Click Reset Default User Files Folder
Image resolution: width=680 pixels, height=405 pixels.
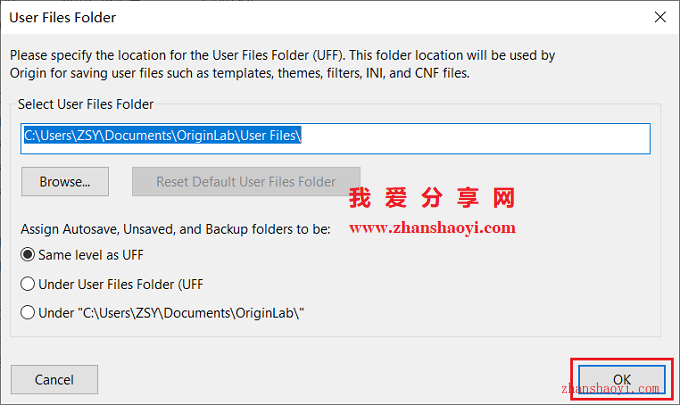246,182
